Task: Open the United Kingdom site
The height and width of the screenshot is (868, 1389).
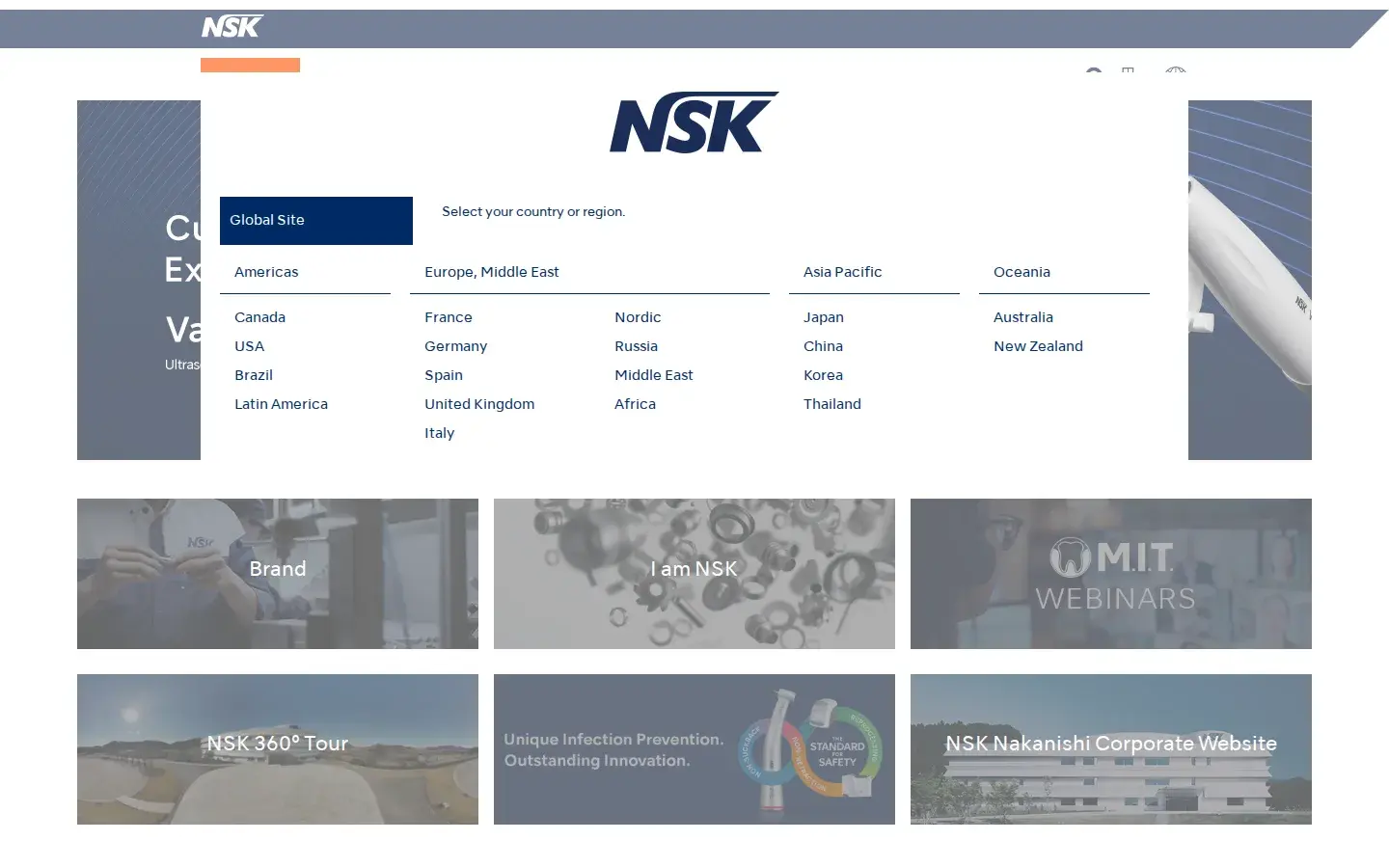Action: click(x=479, y=404)
